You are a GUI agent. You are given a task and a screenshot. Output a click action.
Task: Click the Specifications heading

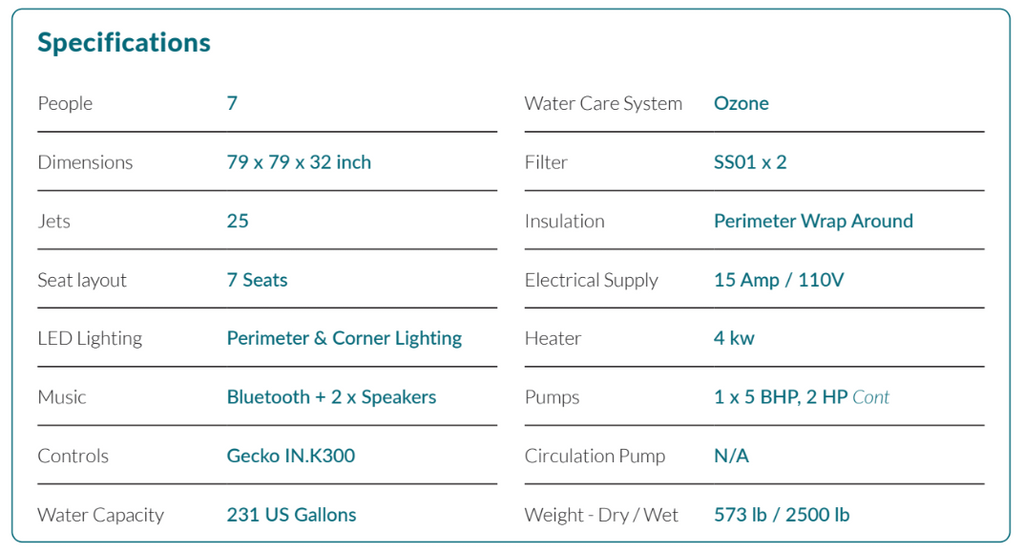(x=124, y=43)
